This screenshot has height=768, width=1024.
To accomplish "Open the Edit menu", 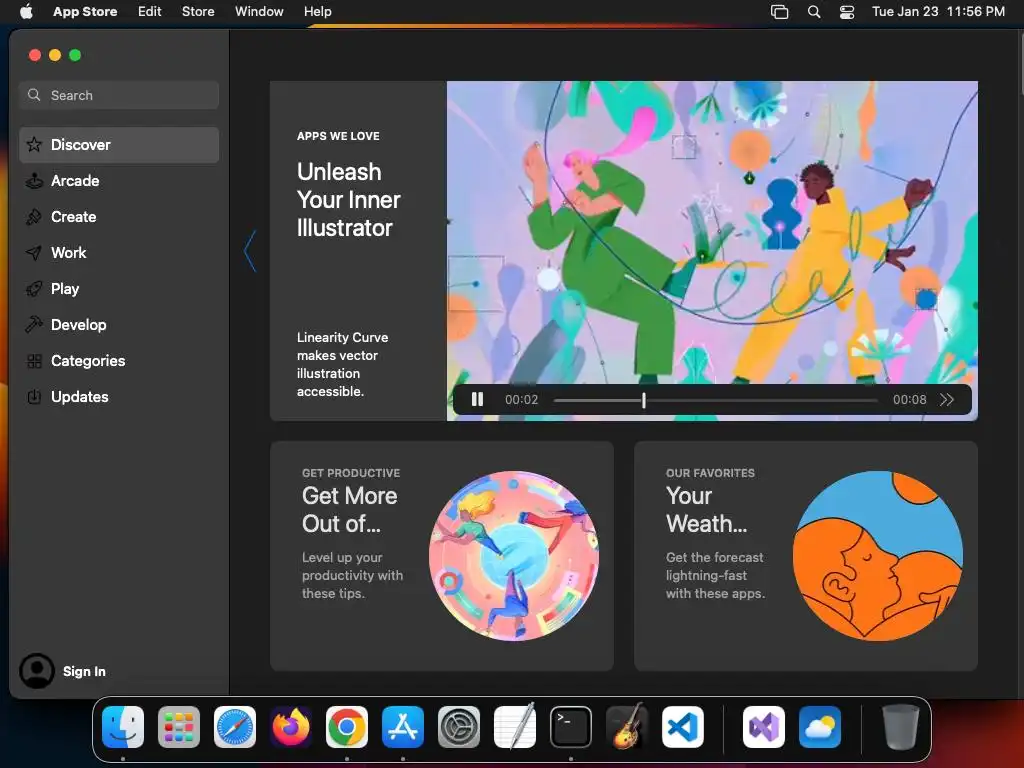I will (x=150, y=12).
